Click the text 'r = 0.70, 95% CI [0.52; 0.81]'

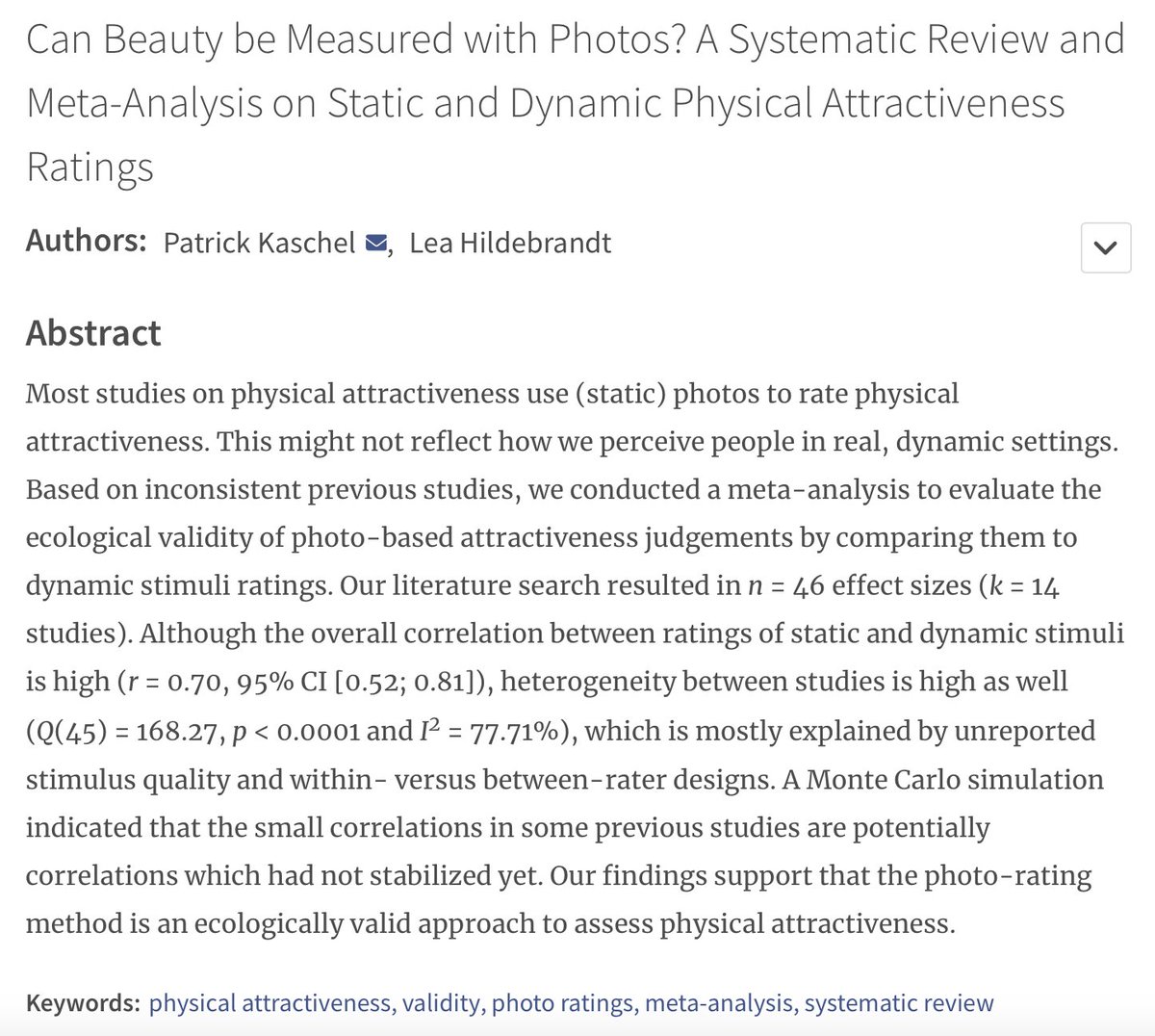(302, 682)
